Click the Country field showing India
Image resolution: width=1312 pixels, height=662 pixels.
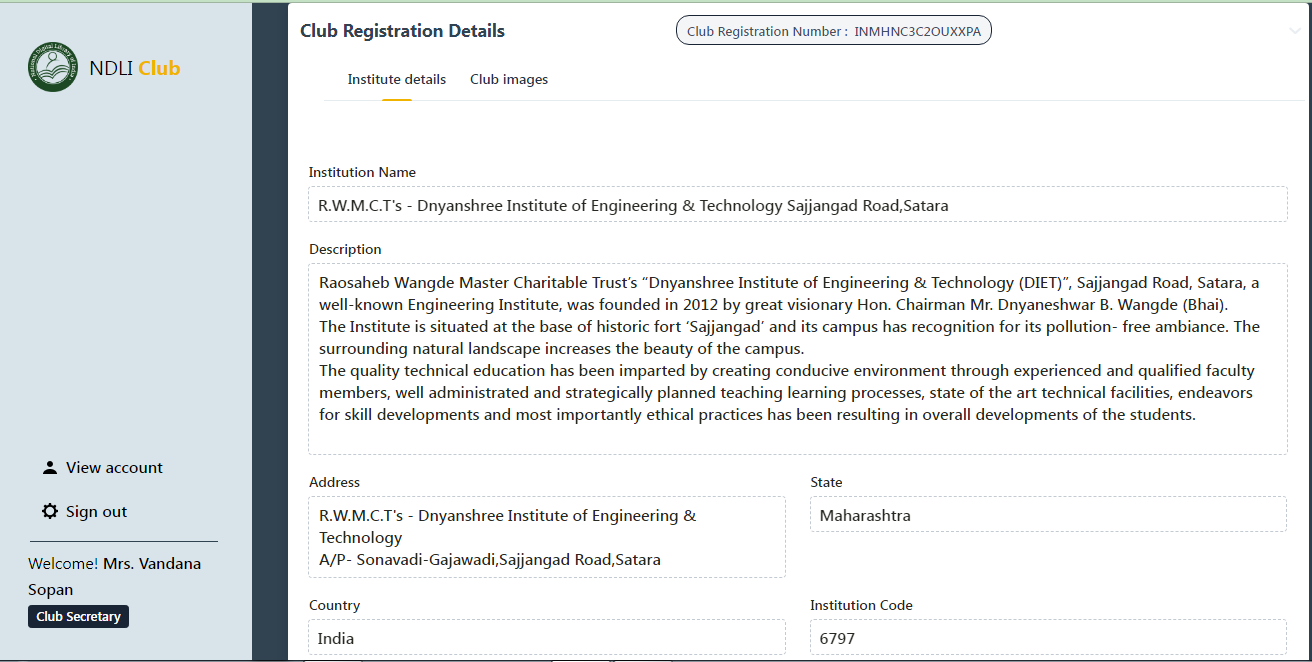[546, 638]
